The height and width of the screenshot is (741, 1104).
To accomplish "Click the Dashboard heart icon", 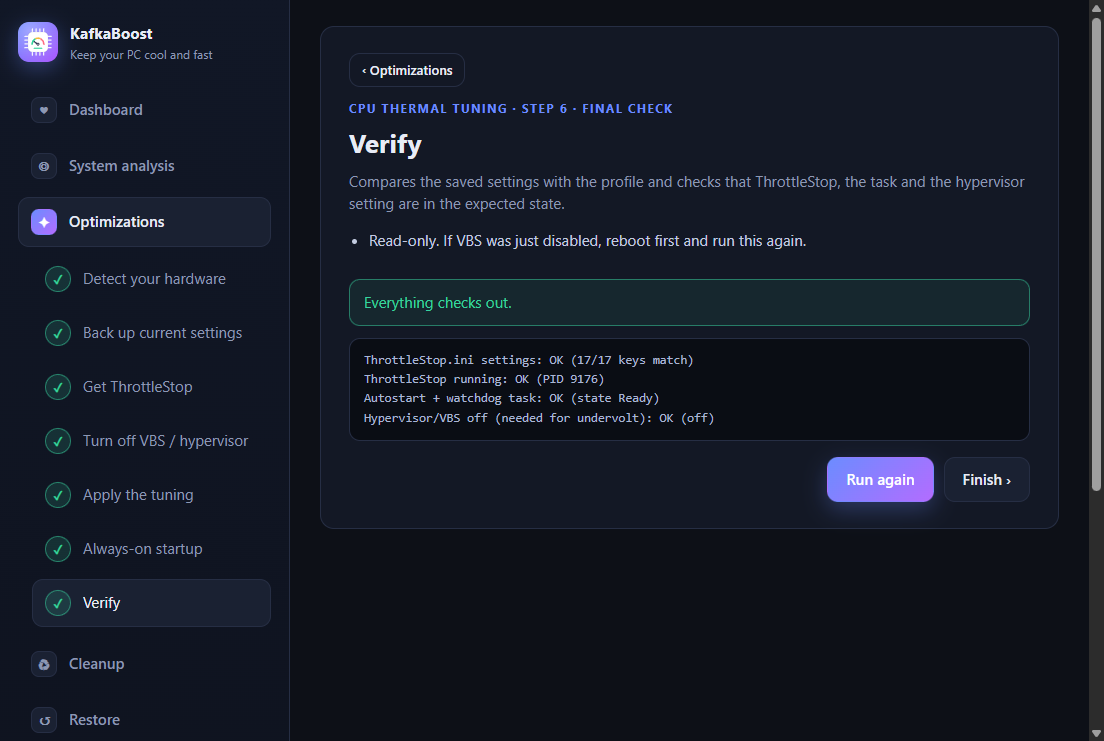I will [x=44, y=110].
